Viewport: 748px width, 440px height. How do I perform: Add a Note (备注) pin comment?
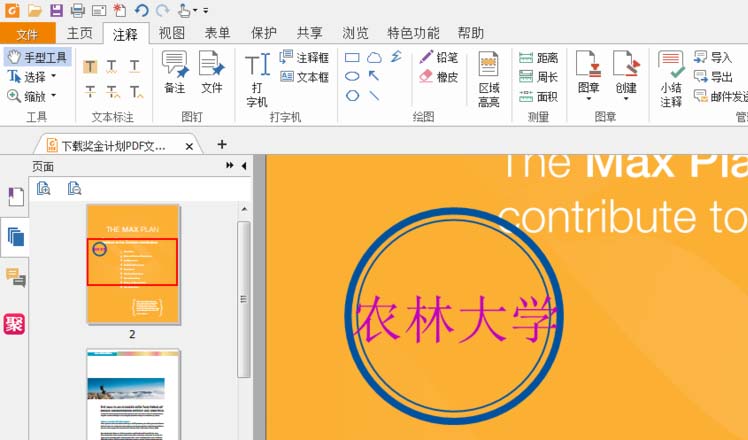175,72
